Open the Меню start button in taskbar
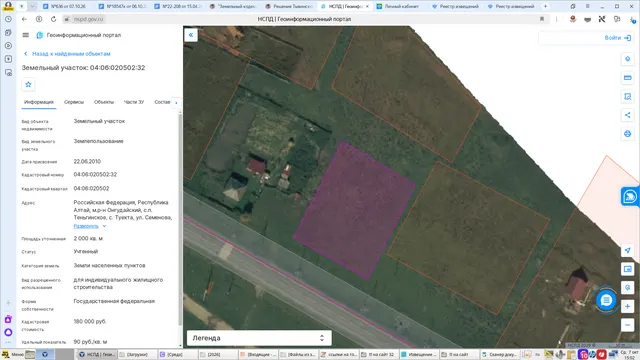Screen dimensions: 640x360 (13, 354)
